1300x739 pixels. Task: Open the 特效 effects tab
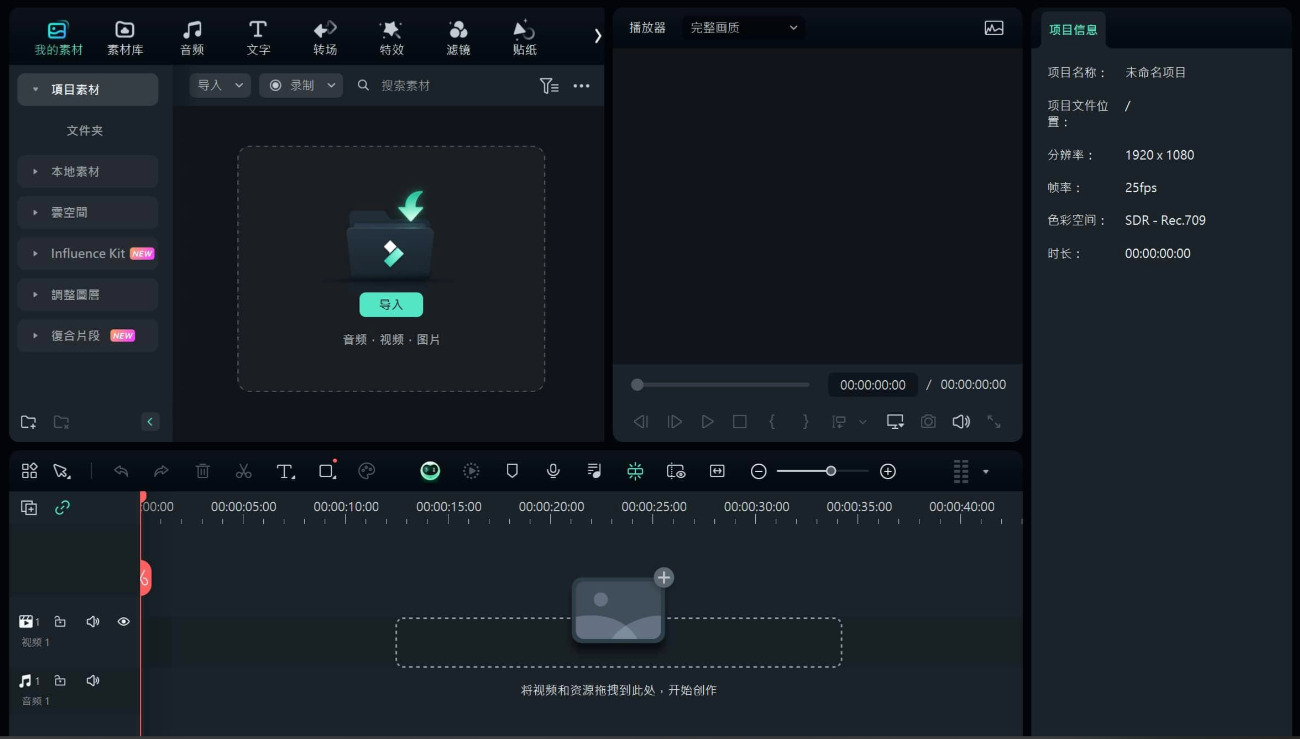[x=391, y=38]
